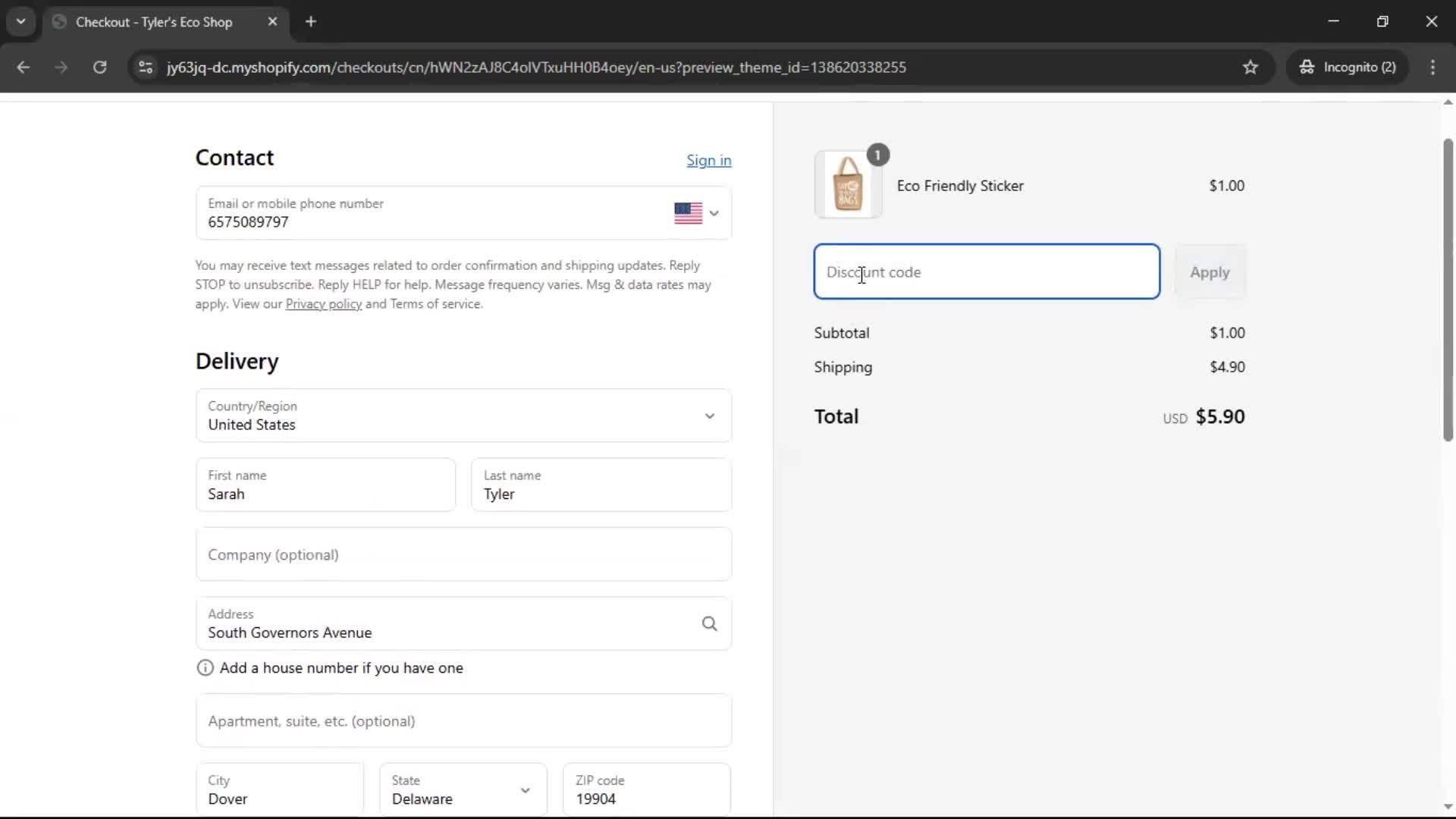Reload the checkout page

99,67
